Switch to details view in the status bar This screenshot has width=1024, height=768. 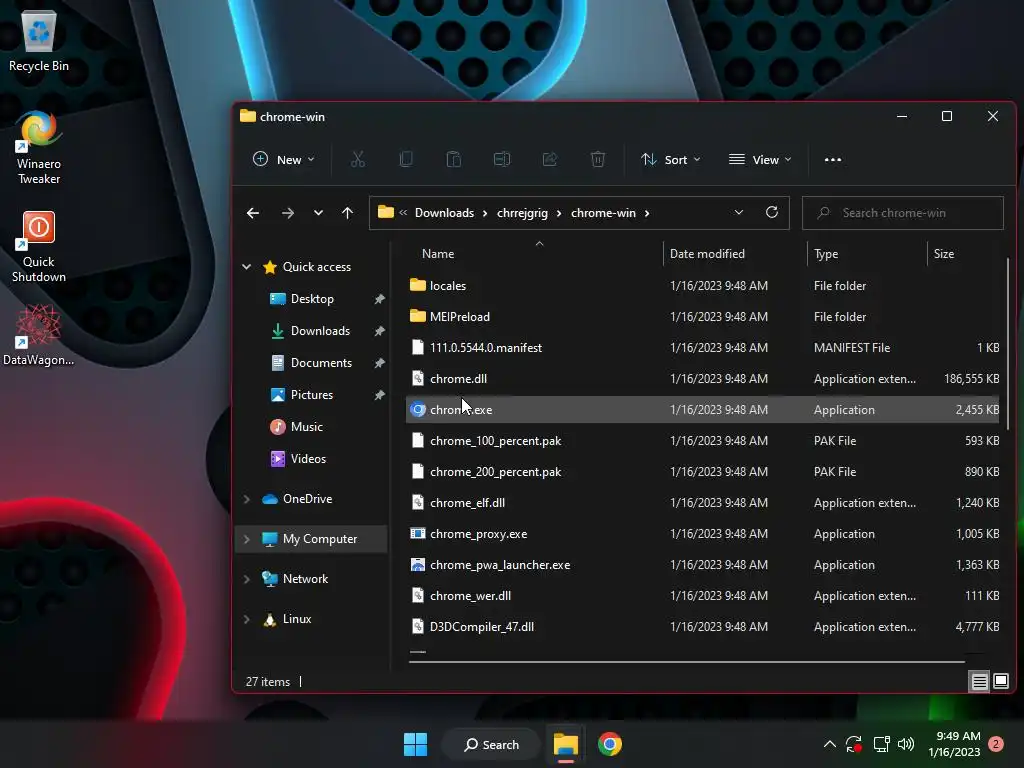(x=980, y=682)
